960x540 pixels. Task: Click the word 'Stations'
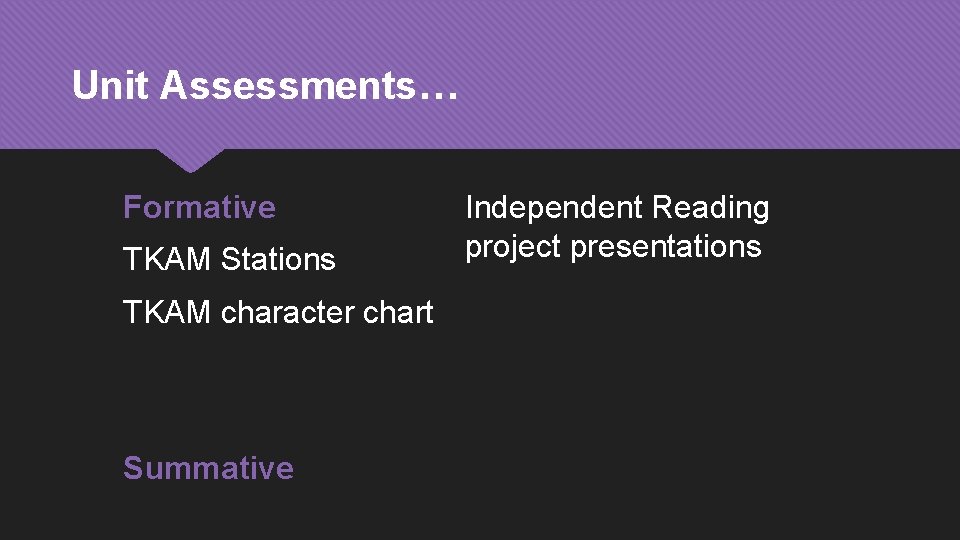point(278,260)
